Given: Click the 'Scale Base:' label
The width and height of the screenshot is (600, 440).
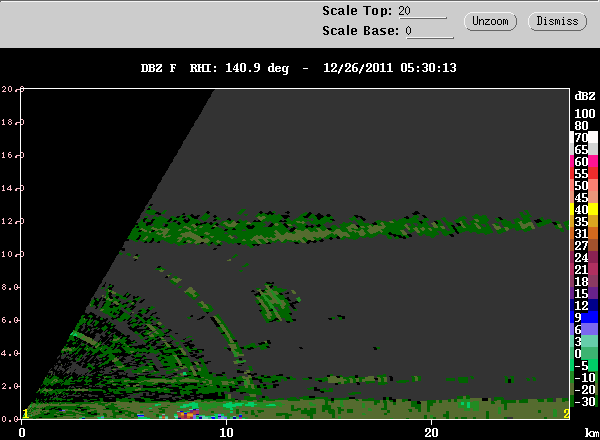Looking at the screenshot, I should click(x=360, y=31).
